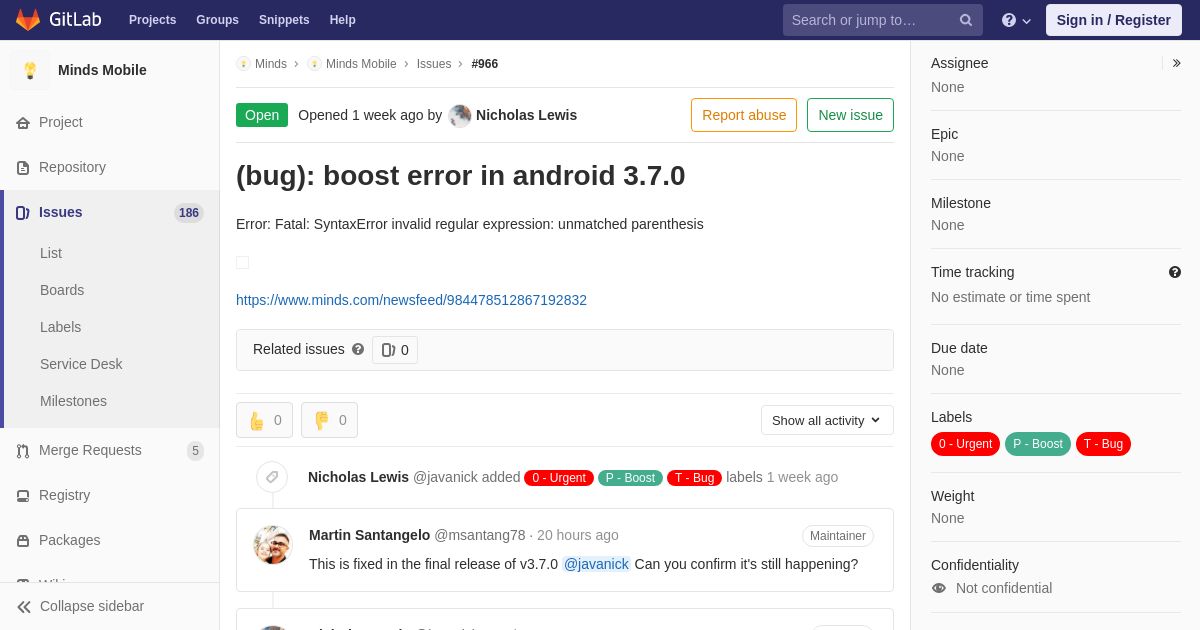The height and width of the screenshot is (630, 1200).
Task: Focus the Search or jump to field
Action: 883,20
